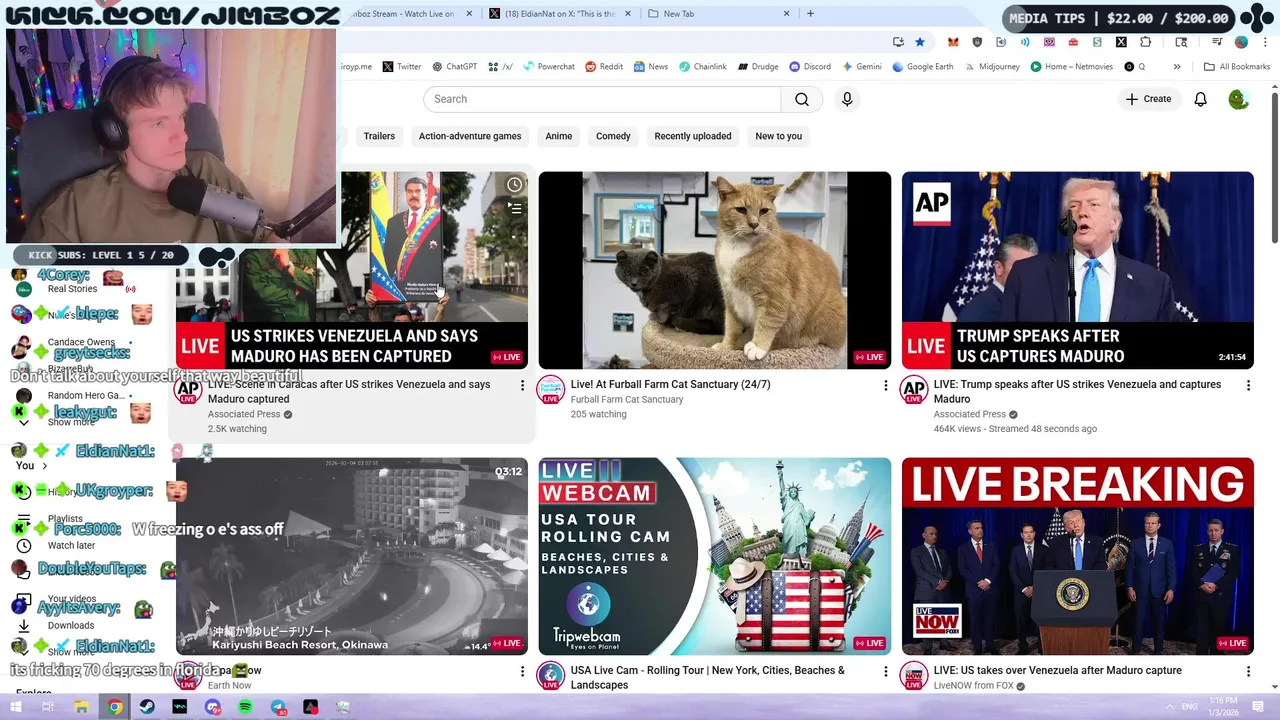Open File Explorer from the taskbar
The width and height of the screenshot is (1280, 720).
81,707
